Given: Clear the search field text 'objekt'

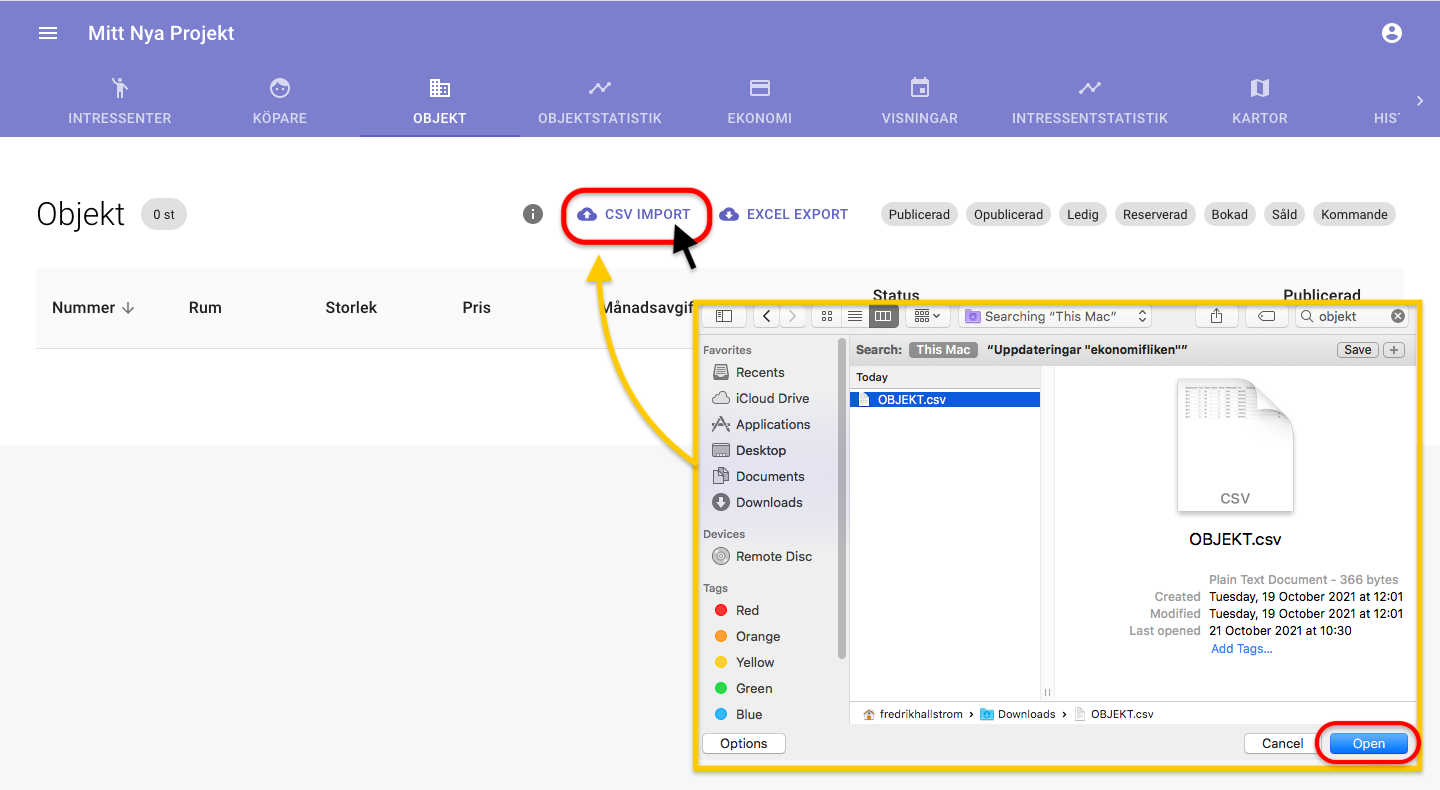Looking at the screenshot, I should (1398, 316).
